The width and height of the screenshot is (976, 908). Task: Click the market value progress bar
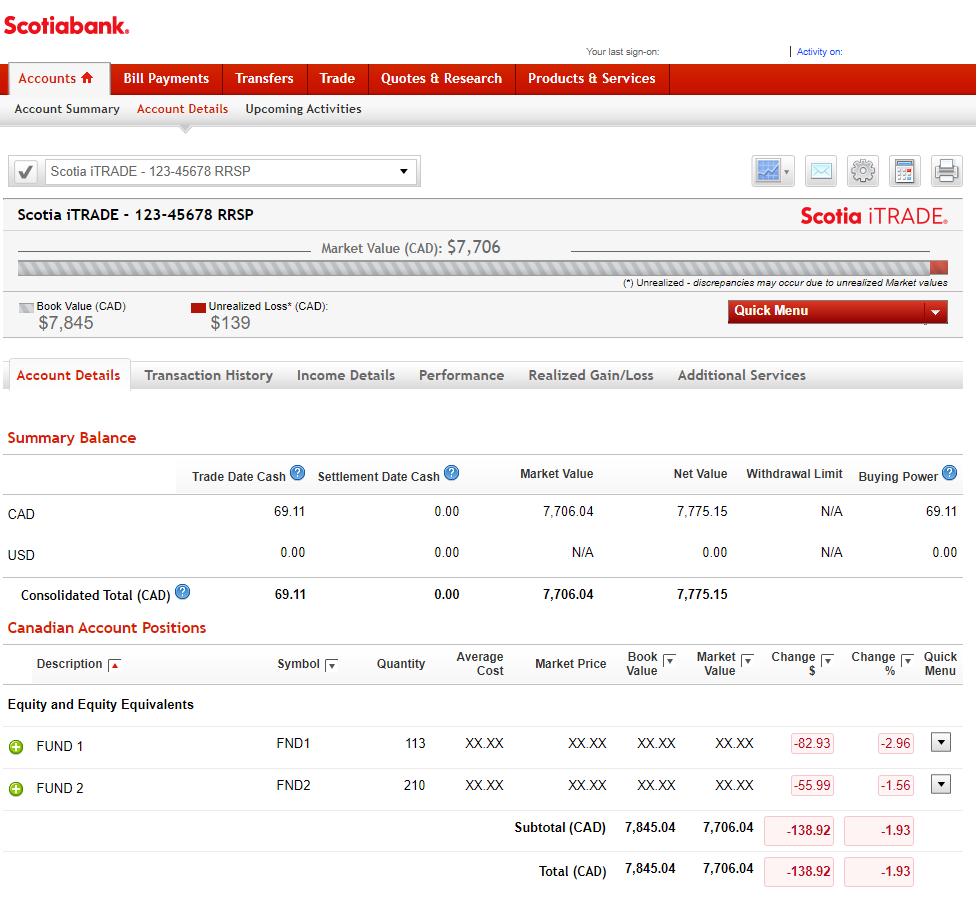483,268
